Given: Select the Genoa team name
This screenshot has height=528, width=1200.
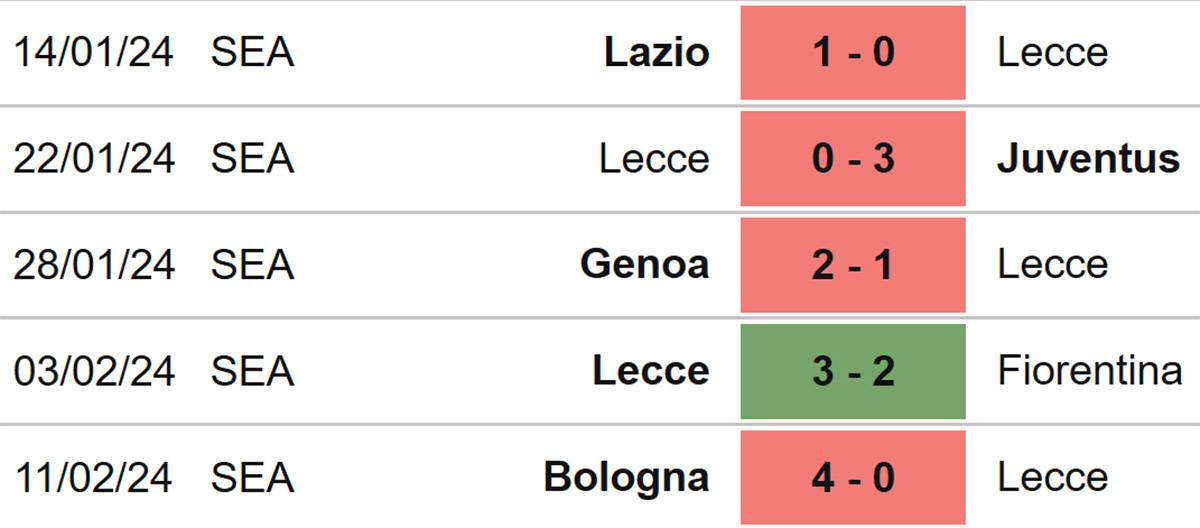Looking at the screenshot, I should (x=645, y=265).
